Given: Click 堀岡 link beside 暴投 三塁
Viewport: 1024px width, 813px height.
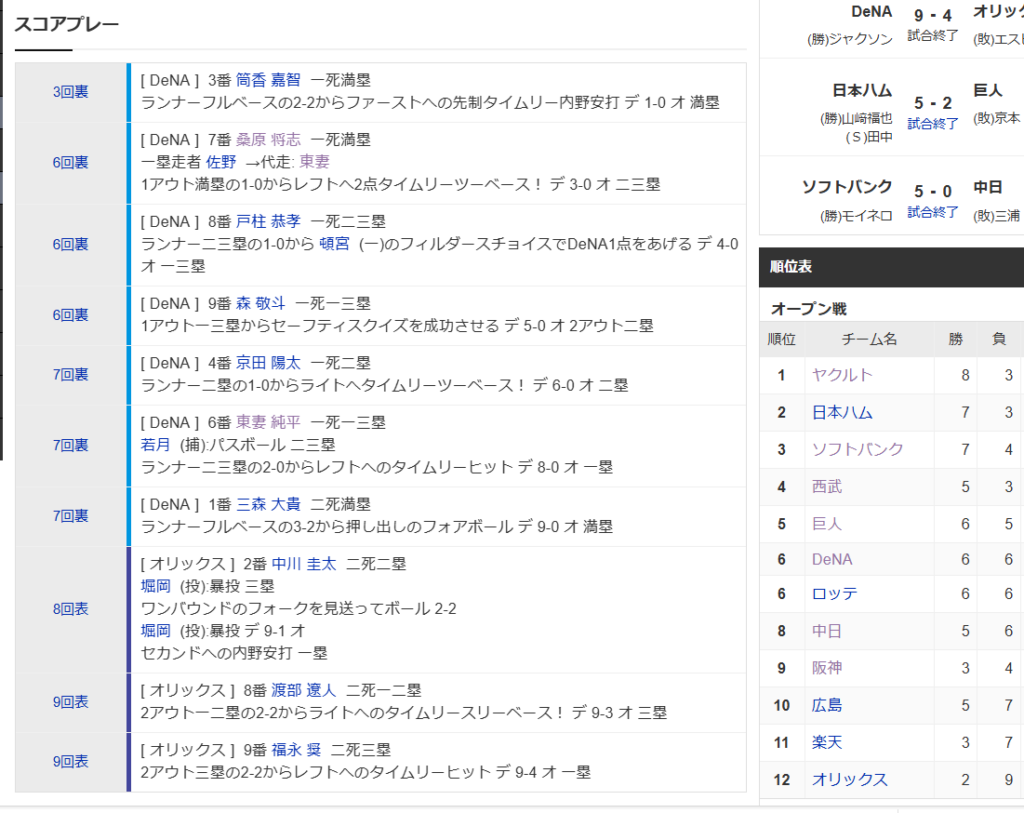Looking at the screenshot, I should pos(155,586).
